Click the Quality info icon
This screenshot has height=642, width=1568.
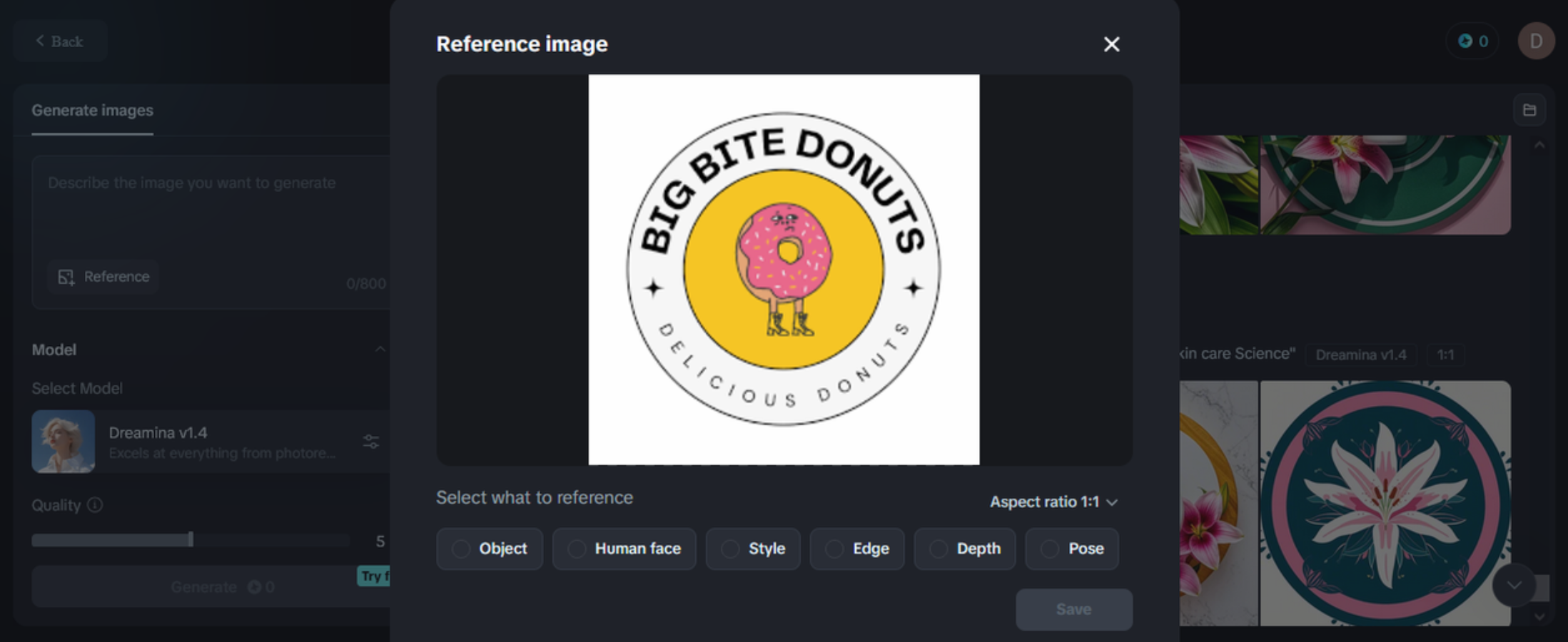pyautogui.click(x=96, y=505)
